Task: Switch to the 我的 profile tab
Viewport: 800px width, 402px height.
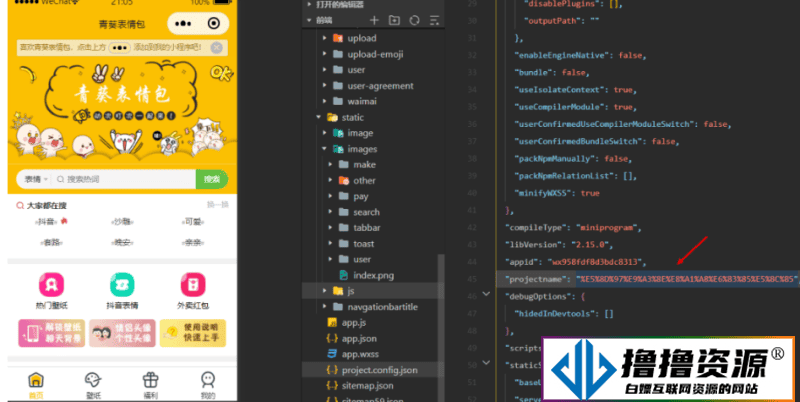Action: (208, 380)
